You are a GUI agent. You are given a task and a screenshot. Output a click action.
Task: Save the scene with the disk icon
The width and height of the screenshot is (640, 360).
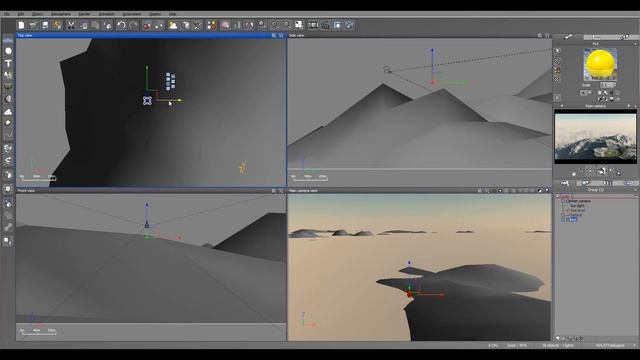(x=45, y=25)
